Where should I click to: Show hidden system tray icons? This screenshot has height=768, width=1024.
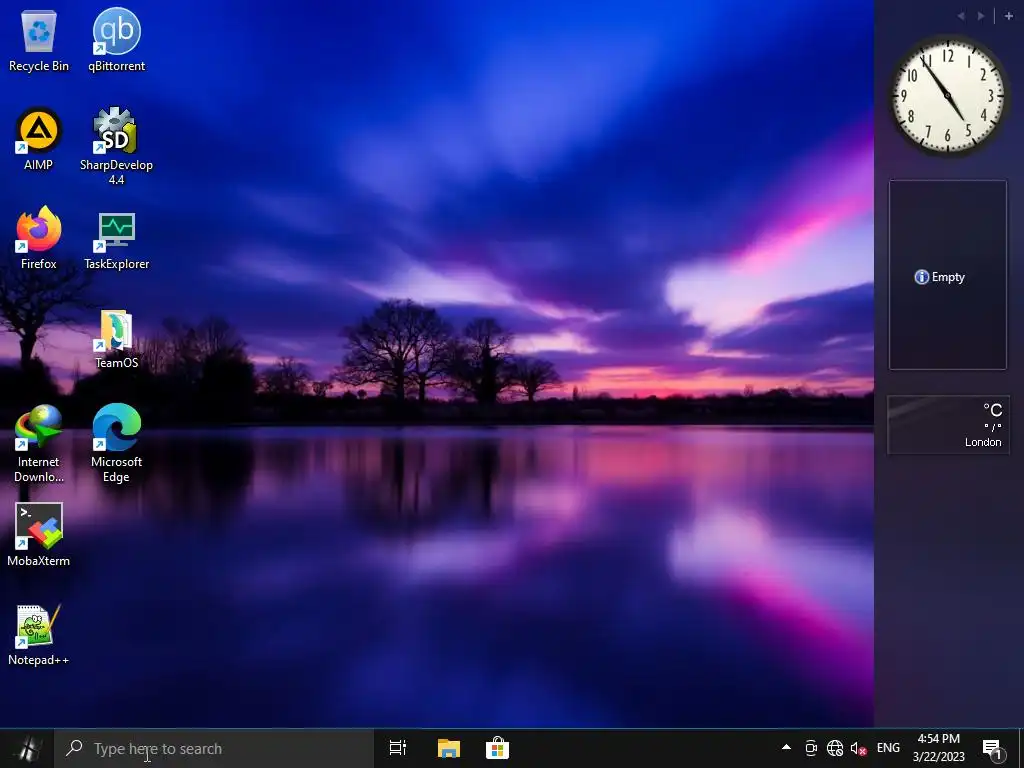pyautogui.click(x=786, y=748)
